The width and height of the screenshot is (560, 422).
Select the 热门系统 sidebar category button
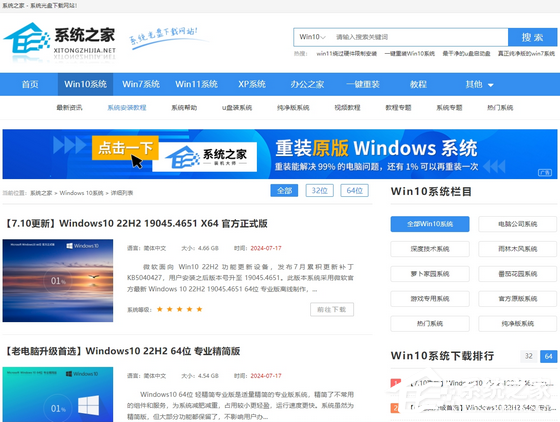pyautogui.click(x=430, y=323)
